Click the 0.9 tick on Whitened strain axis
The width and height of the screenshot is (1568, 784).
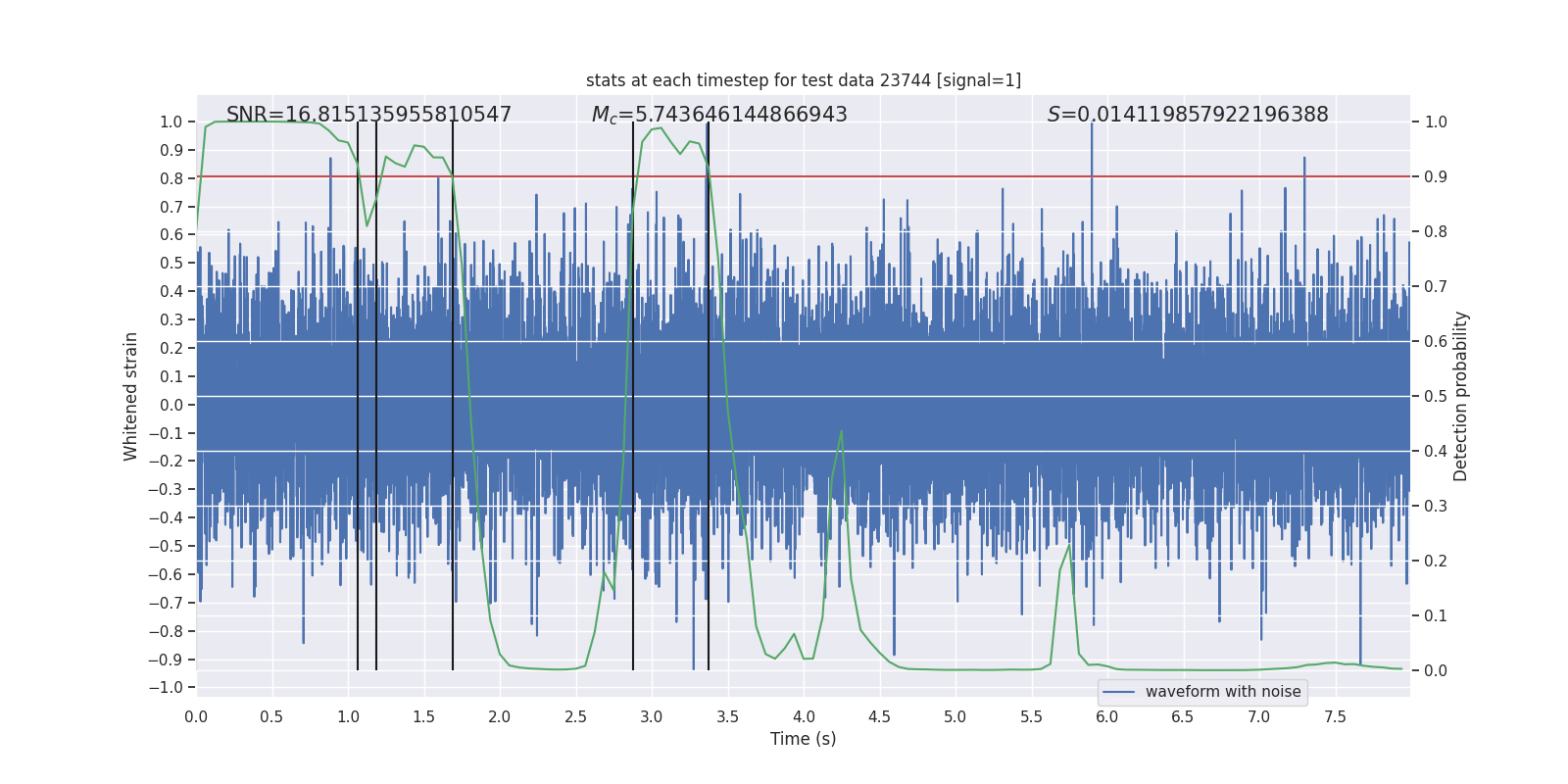[171, 150]
